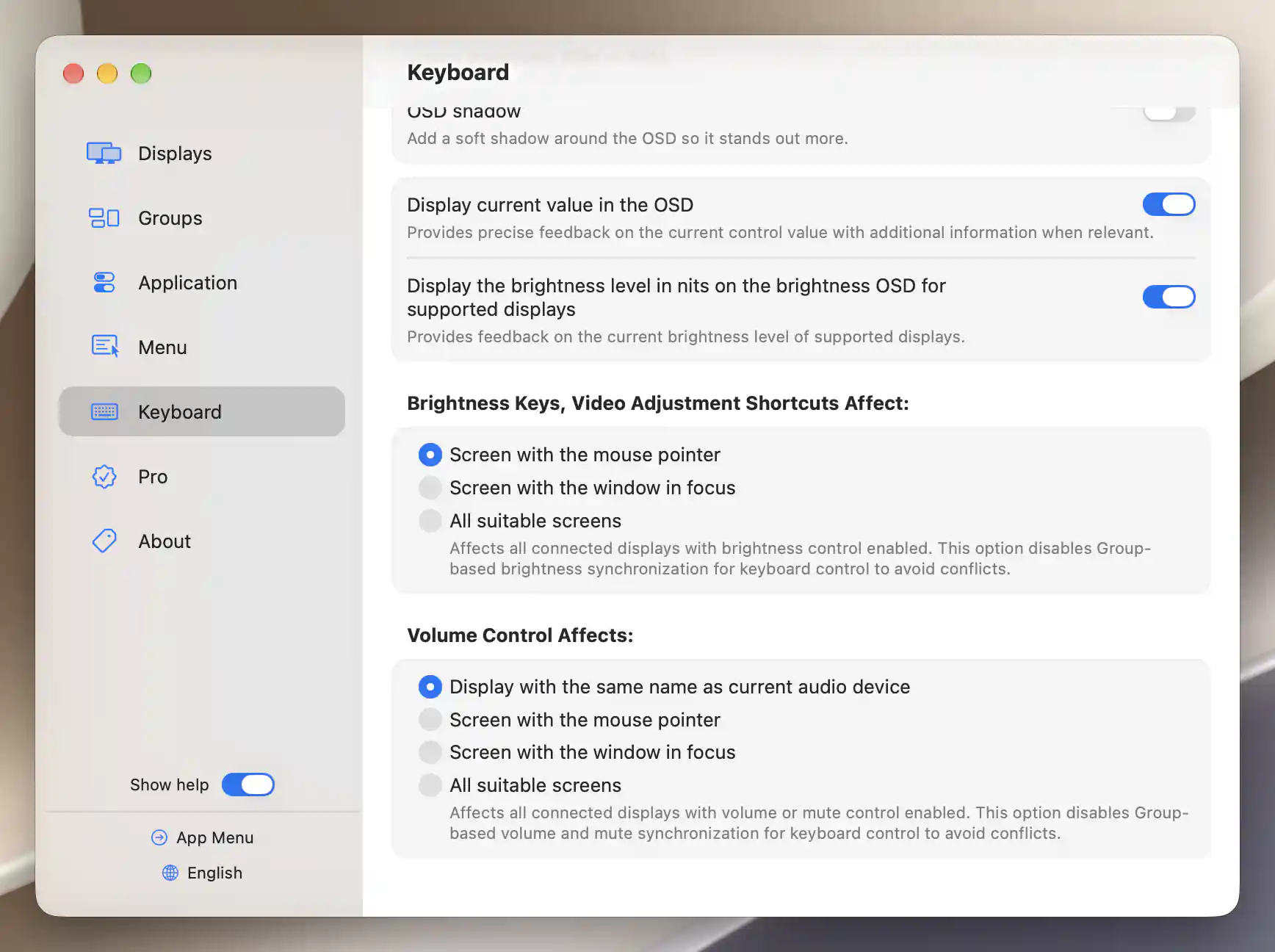The height and width of the screenshot is (952, 1275).
Task: Click the green zoom window button
Action: [141, 73]
